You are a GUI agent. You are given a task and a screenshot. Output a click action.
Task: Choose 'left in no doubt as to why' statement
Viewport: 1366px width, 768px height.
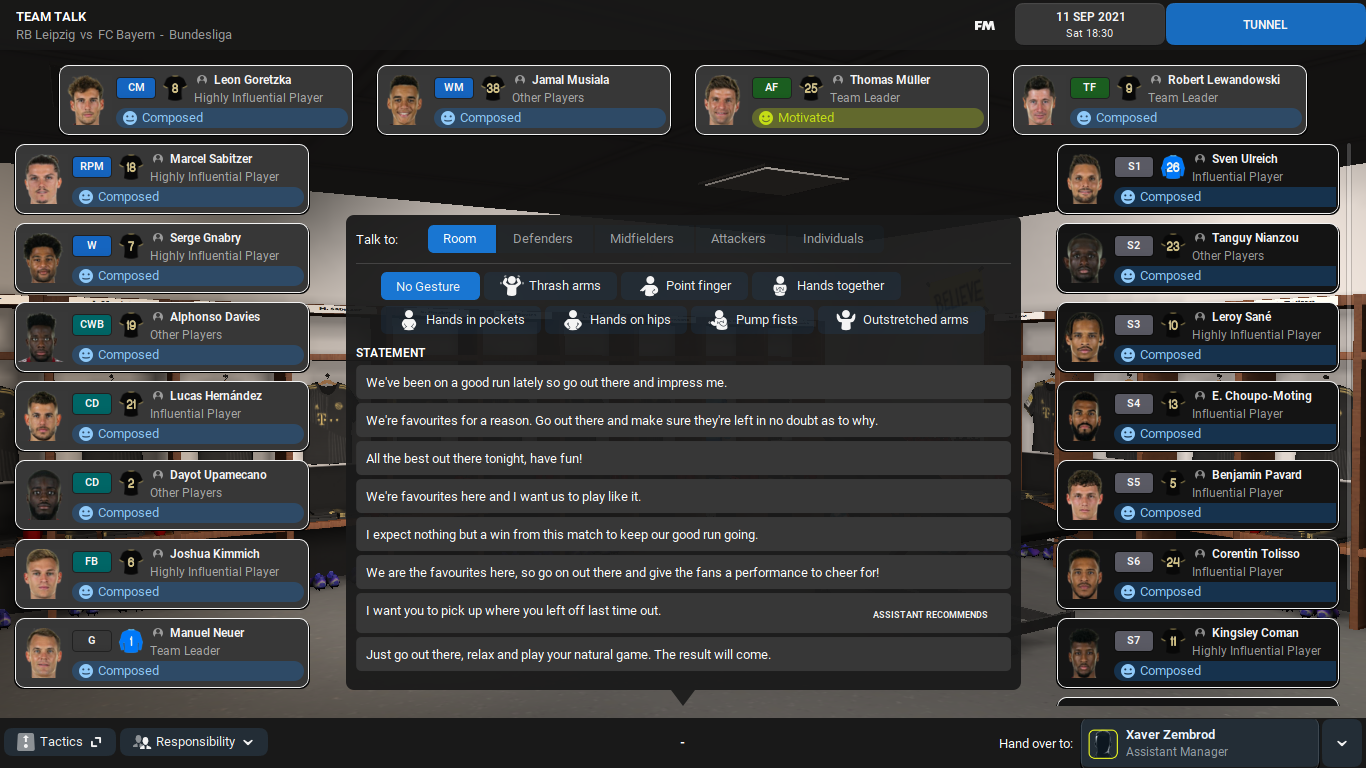[683, 420]
